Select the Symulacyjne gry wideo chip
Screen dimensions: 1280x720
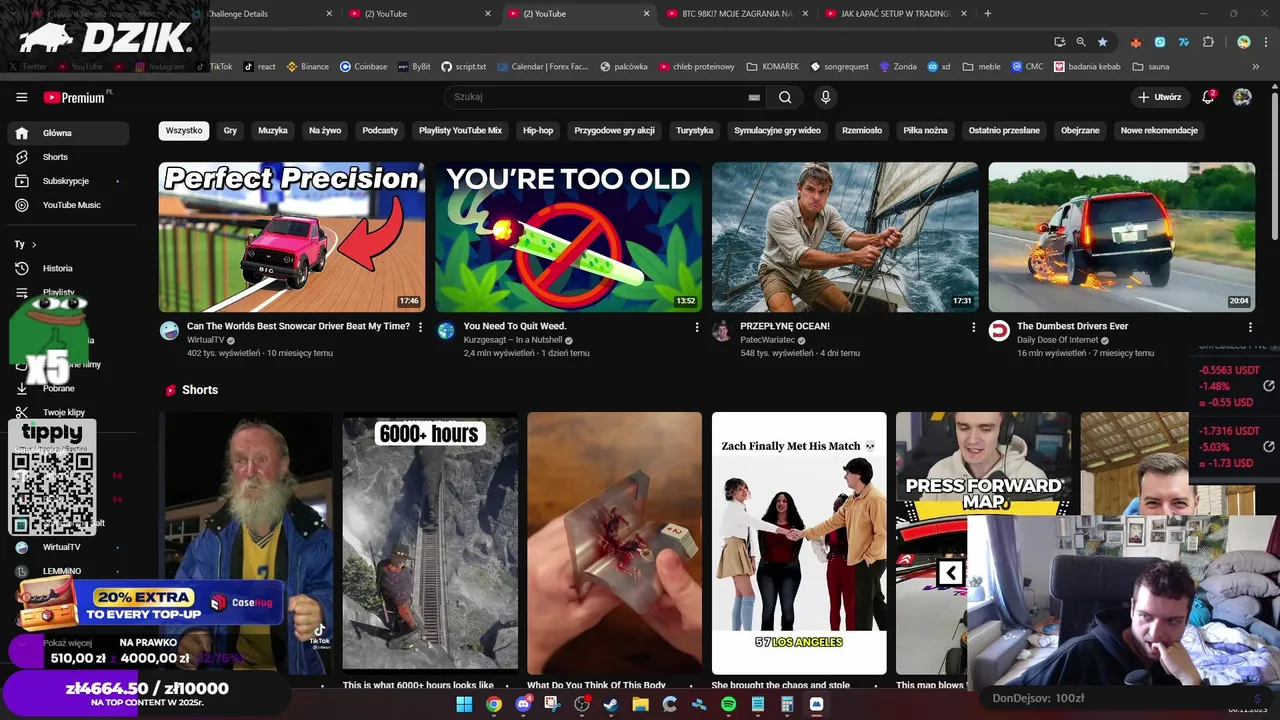(777, 130)
